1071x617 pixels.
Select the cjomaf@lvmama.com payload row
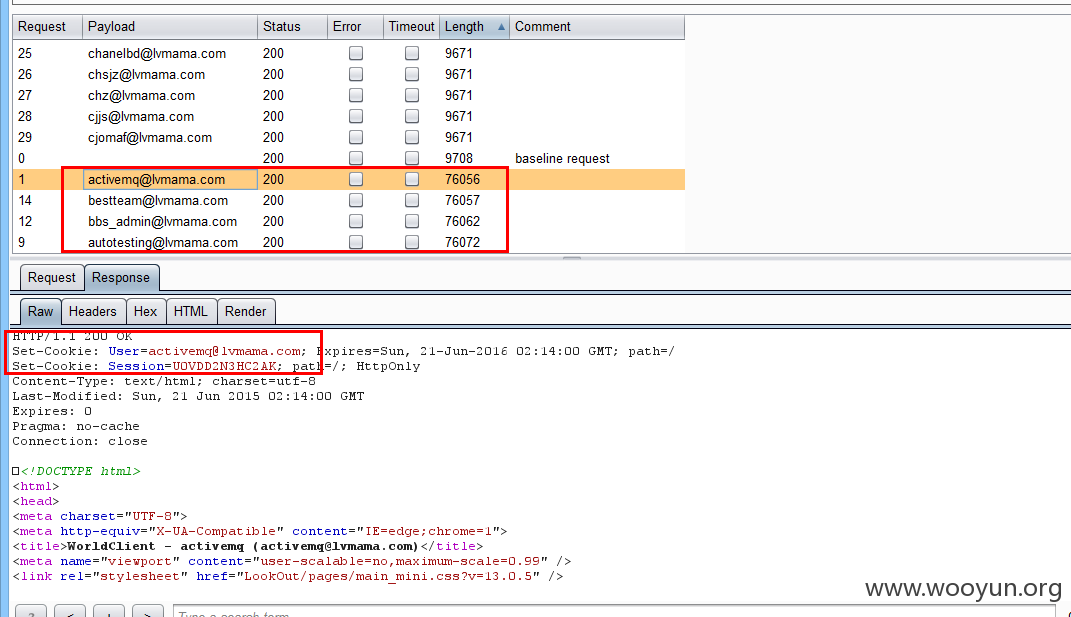coord(348,137)
